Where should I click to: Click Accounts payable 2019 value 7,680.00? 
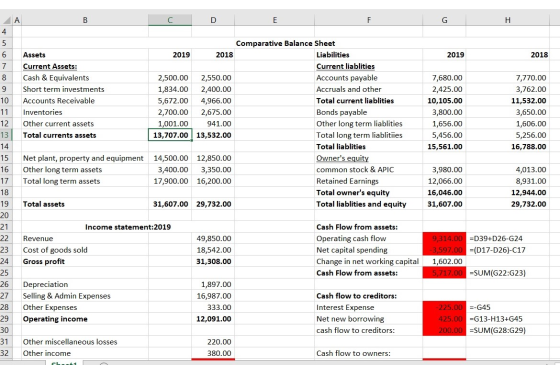coord(444,78)
